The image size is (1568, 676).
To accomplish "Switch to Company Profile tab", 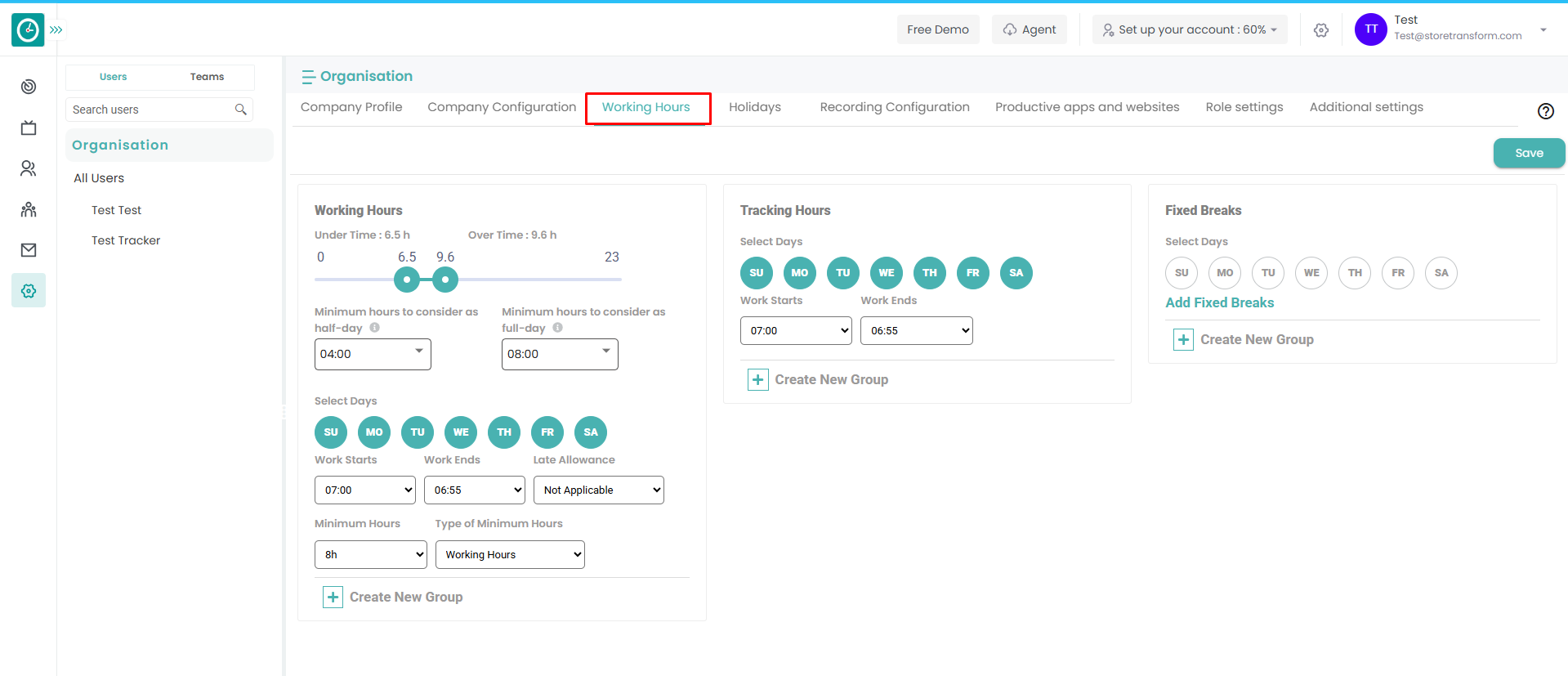I will (x=351, y=107).
